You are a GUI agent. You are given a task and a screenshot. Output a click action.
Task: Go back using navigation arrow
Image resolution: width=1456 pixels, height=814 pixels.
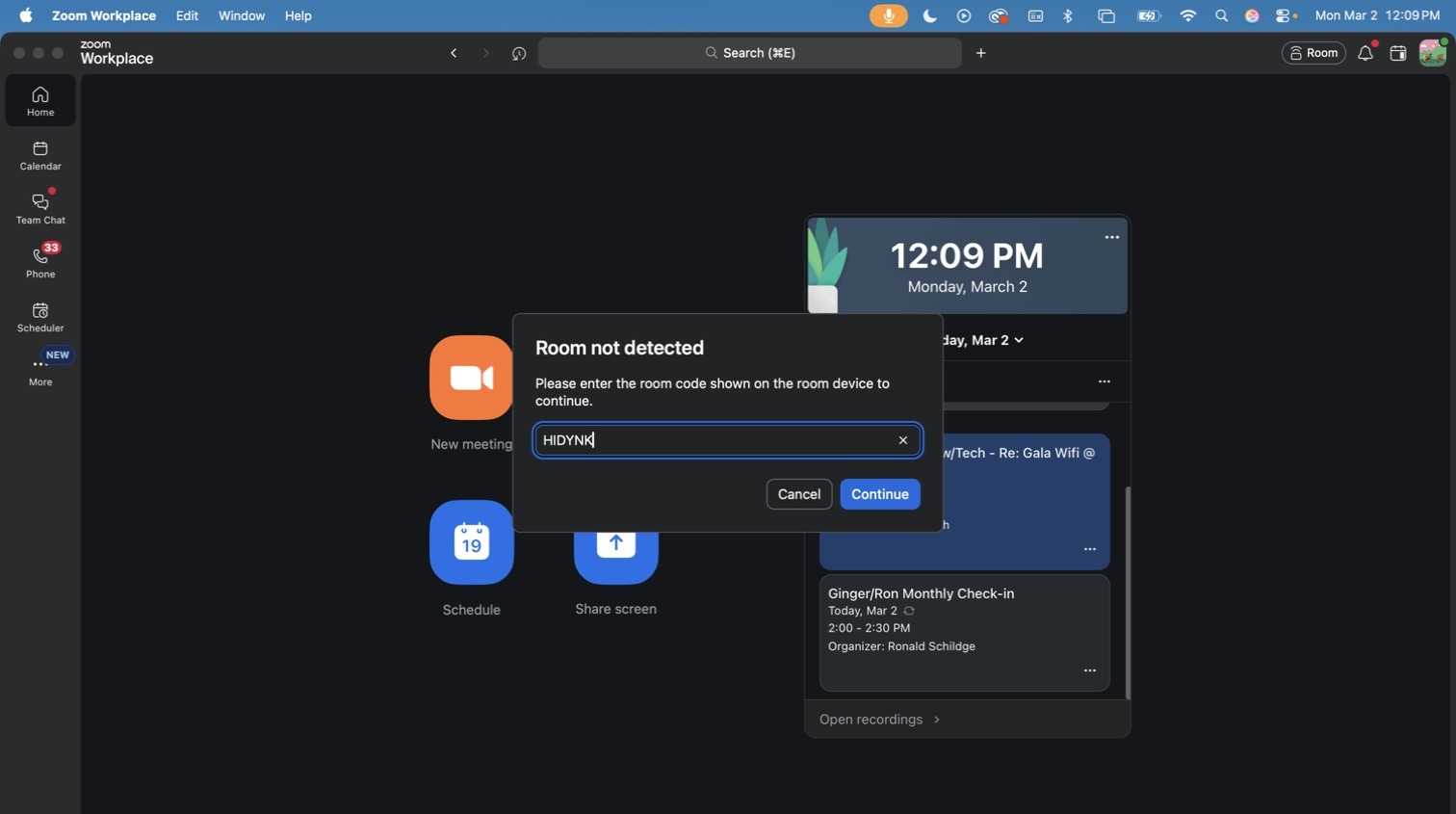[x=454, y=53]
